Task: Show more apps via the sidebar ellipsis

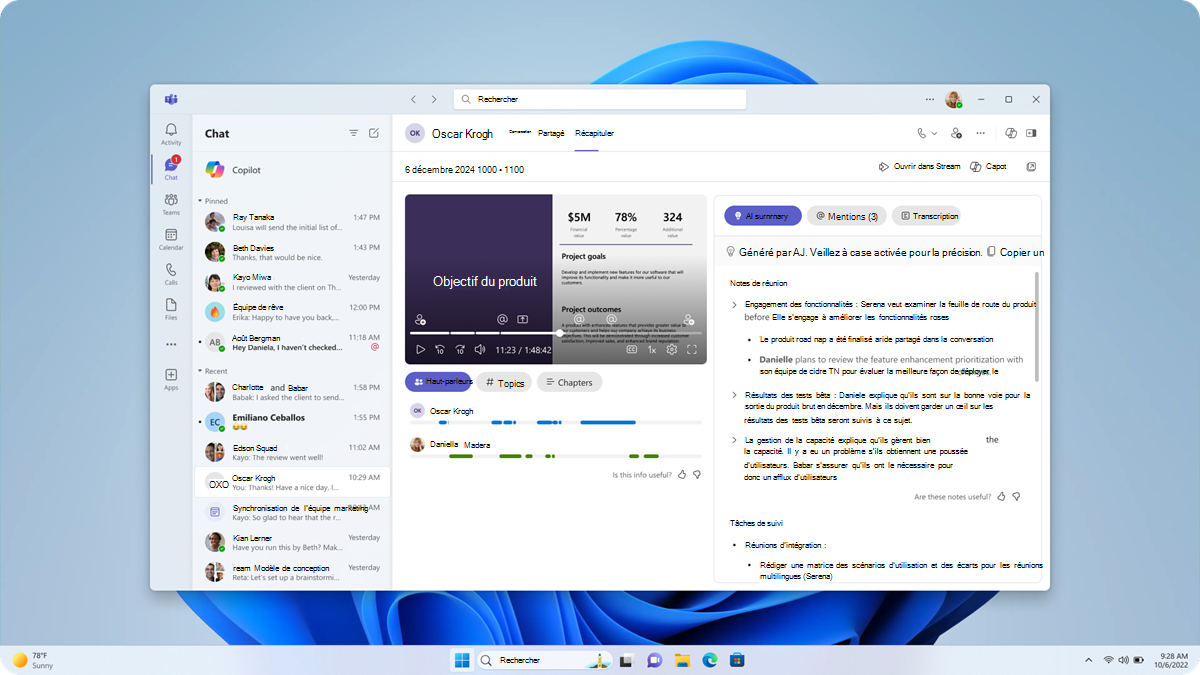Action: tap(171, 344)
